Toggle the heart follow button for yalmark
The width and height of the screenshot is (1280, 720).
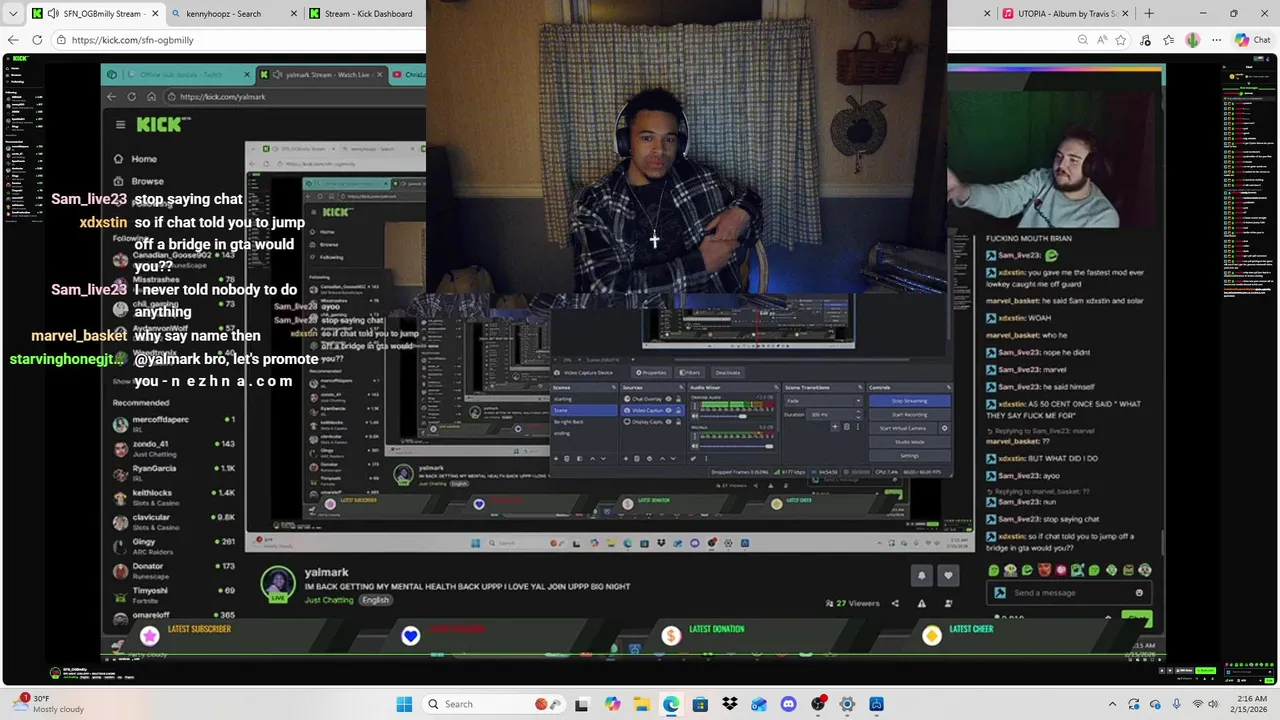pyautogui.click(x=948, y=575)
